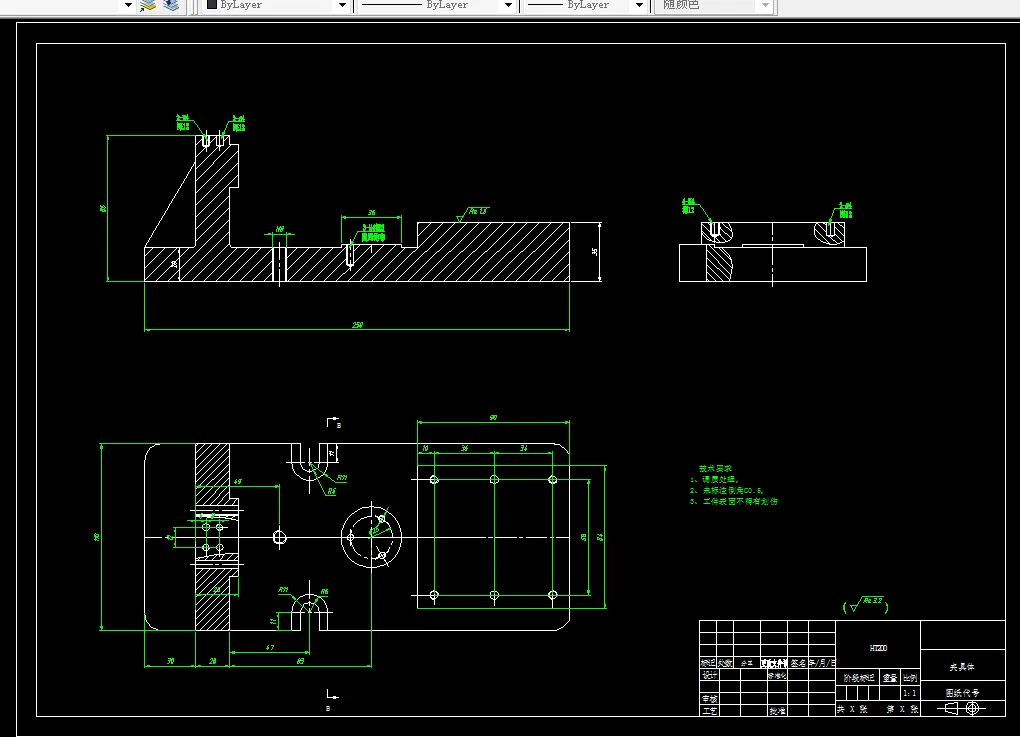Open the Layer States Manager icon

(171, 5)
